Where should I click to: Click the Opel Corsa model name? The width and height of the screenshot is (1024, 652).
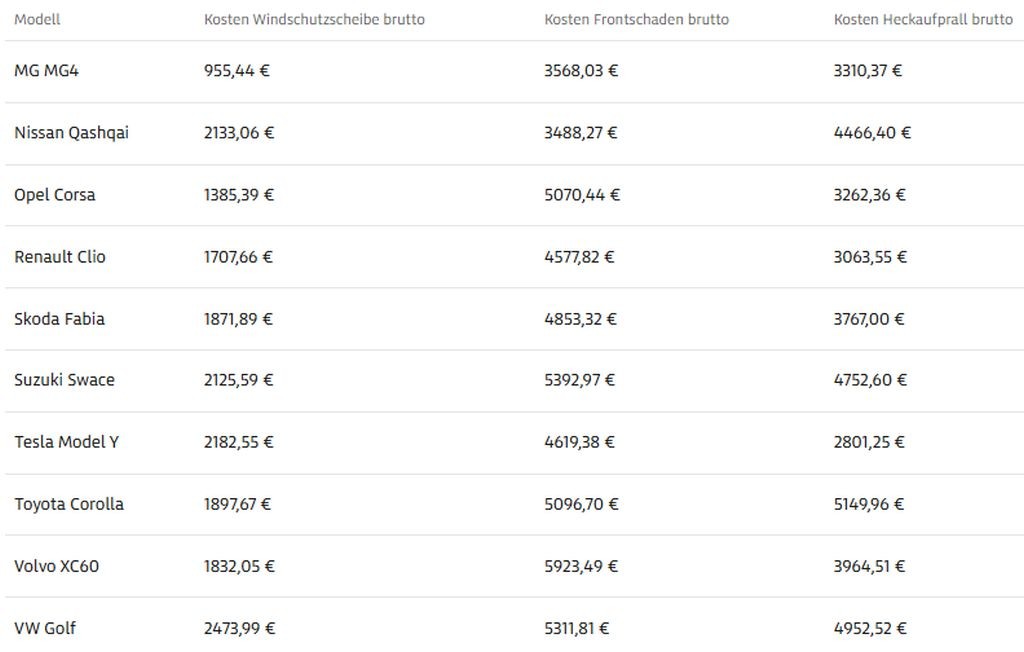pos(55,195)
